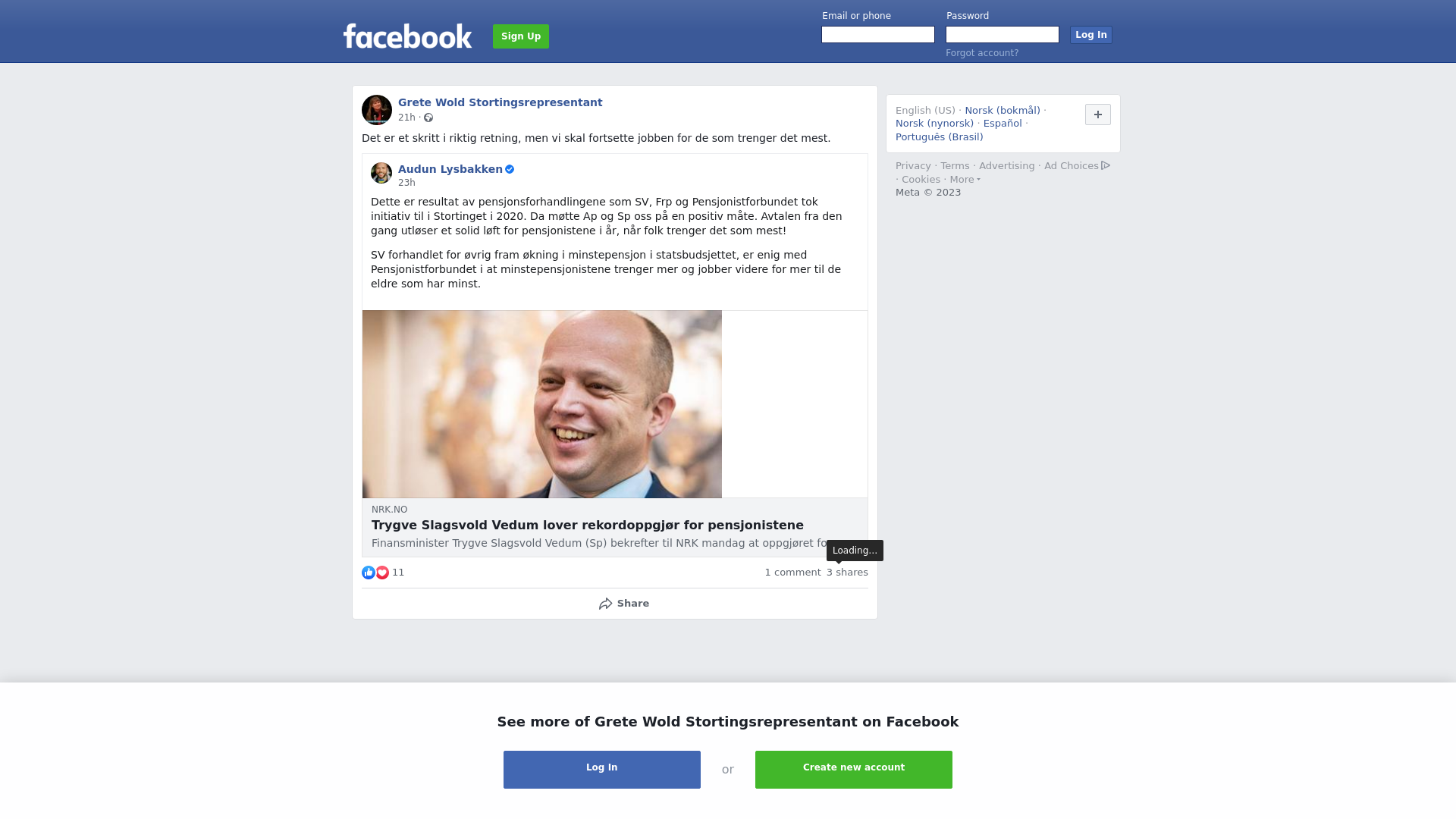
Task: Click the public globe privacy icon
Action: coord(428,118)
